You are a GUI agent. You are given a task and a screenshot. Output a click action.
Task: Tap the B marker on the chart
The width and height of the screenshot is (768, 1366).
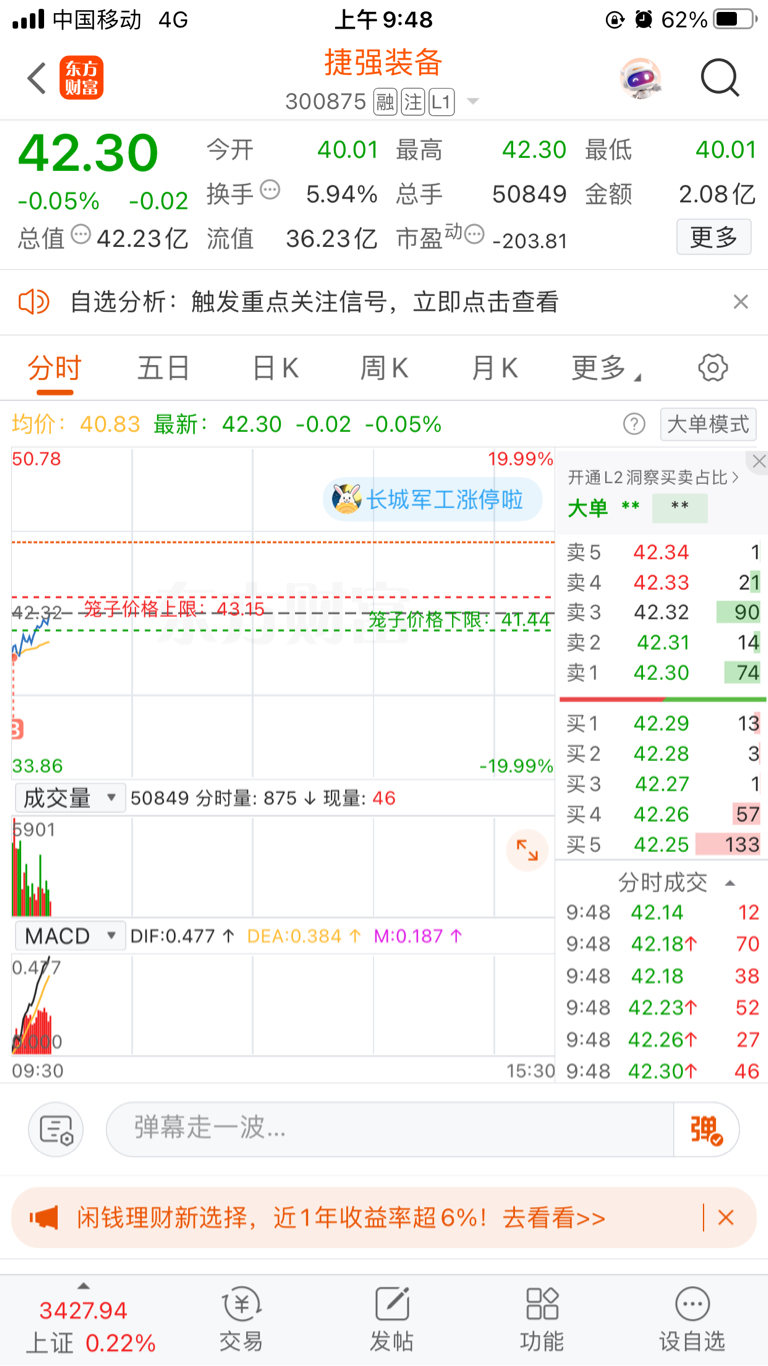coord(16,729)
